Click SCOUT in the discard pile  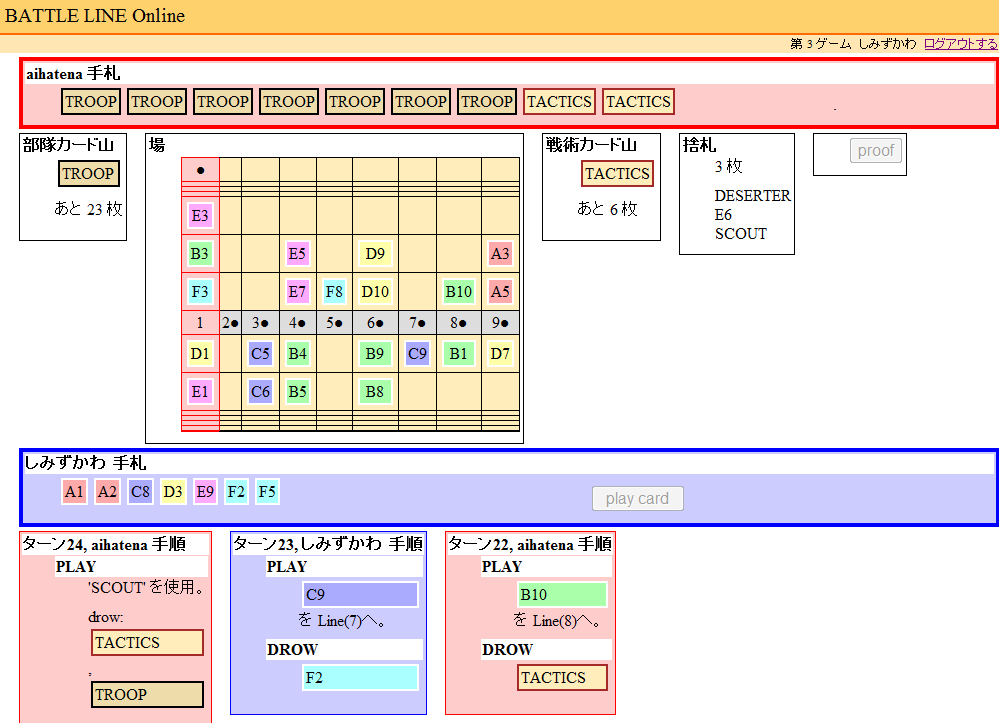point(741,234)
